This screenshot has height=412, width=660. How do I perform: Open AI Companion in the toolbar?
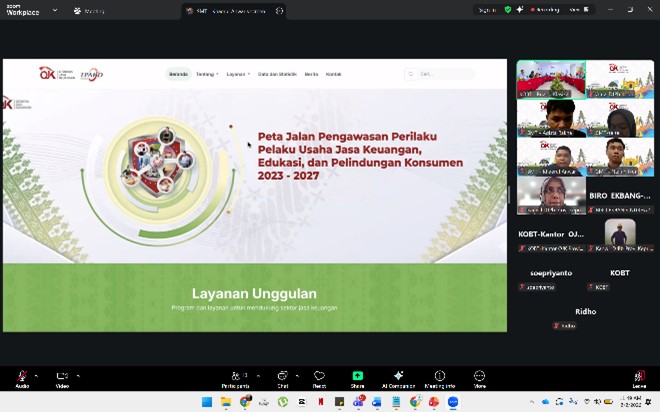pos(398,377)
